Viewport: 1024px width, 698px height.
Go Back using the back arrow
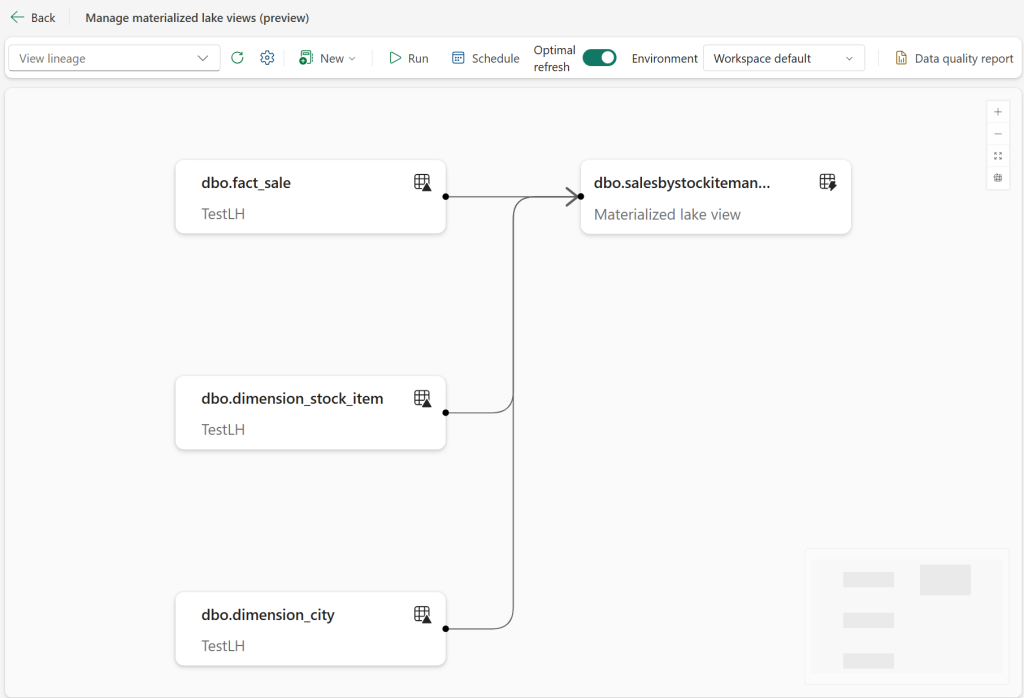tap(33, 17)
